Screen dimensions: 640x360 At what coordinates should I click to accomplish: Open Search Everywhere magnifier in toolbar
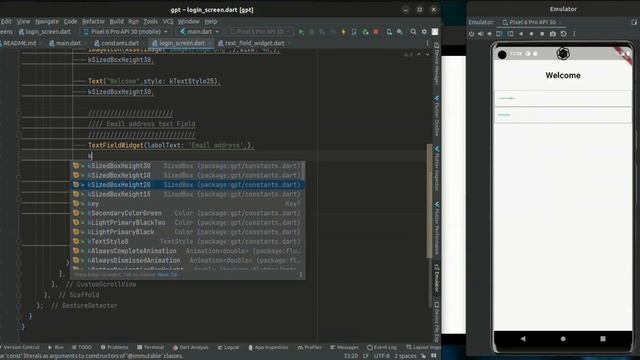tap(413, 32)
